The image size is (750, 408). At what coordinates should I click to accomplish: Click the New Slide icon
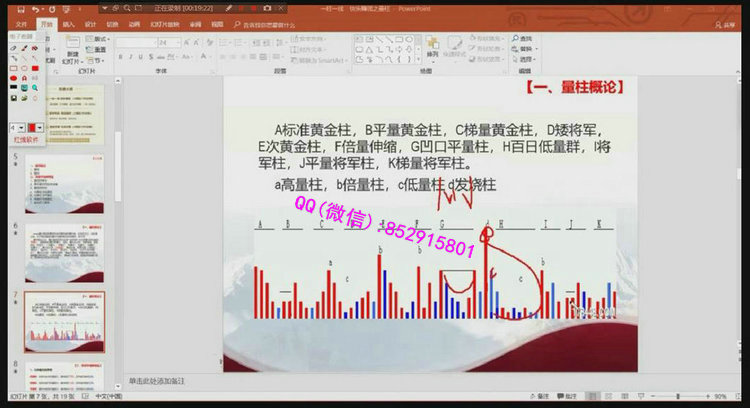(73, 46)
